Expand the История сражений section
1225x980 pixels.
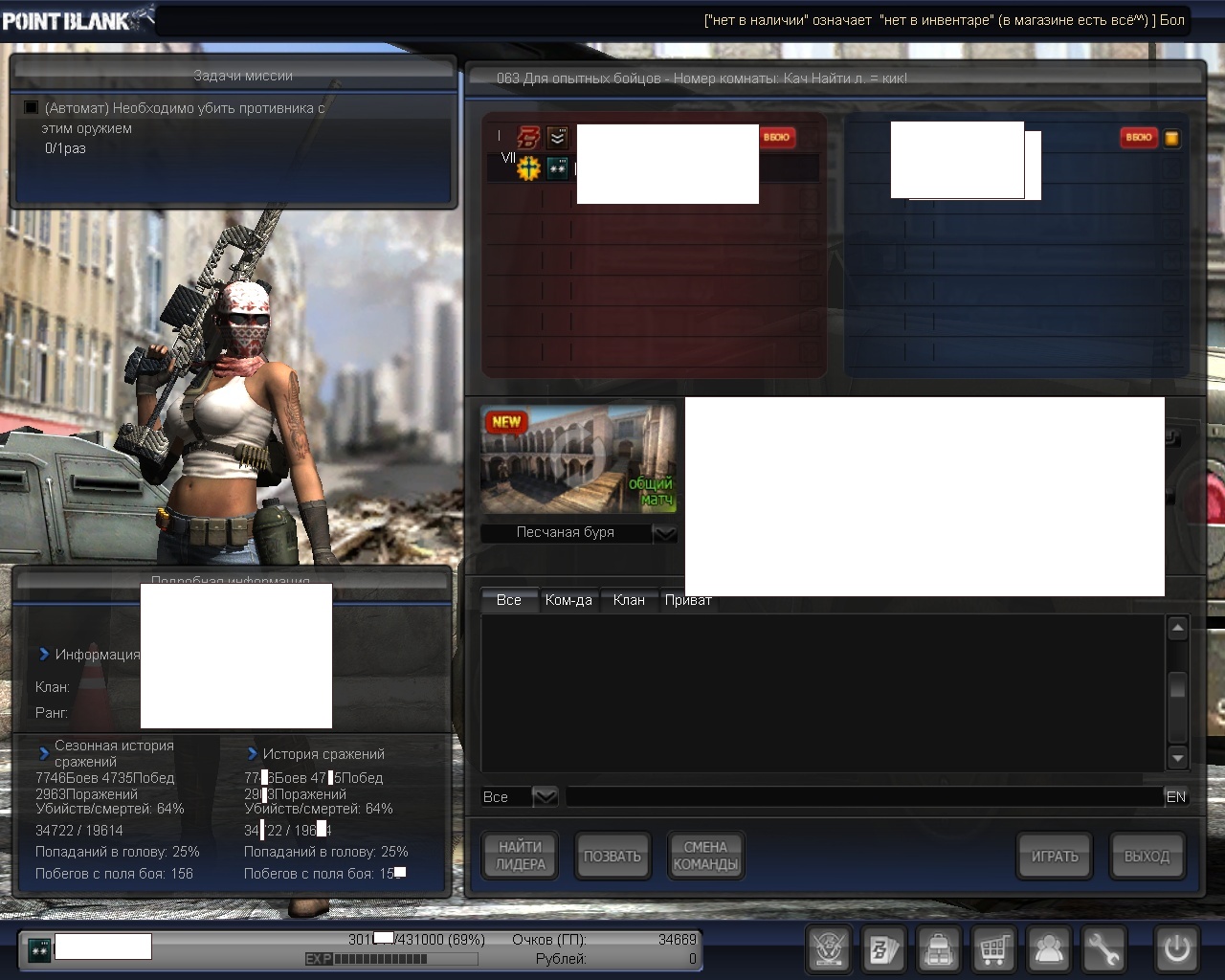pyautogui.click(x=253, y=754)
